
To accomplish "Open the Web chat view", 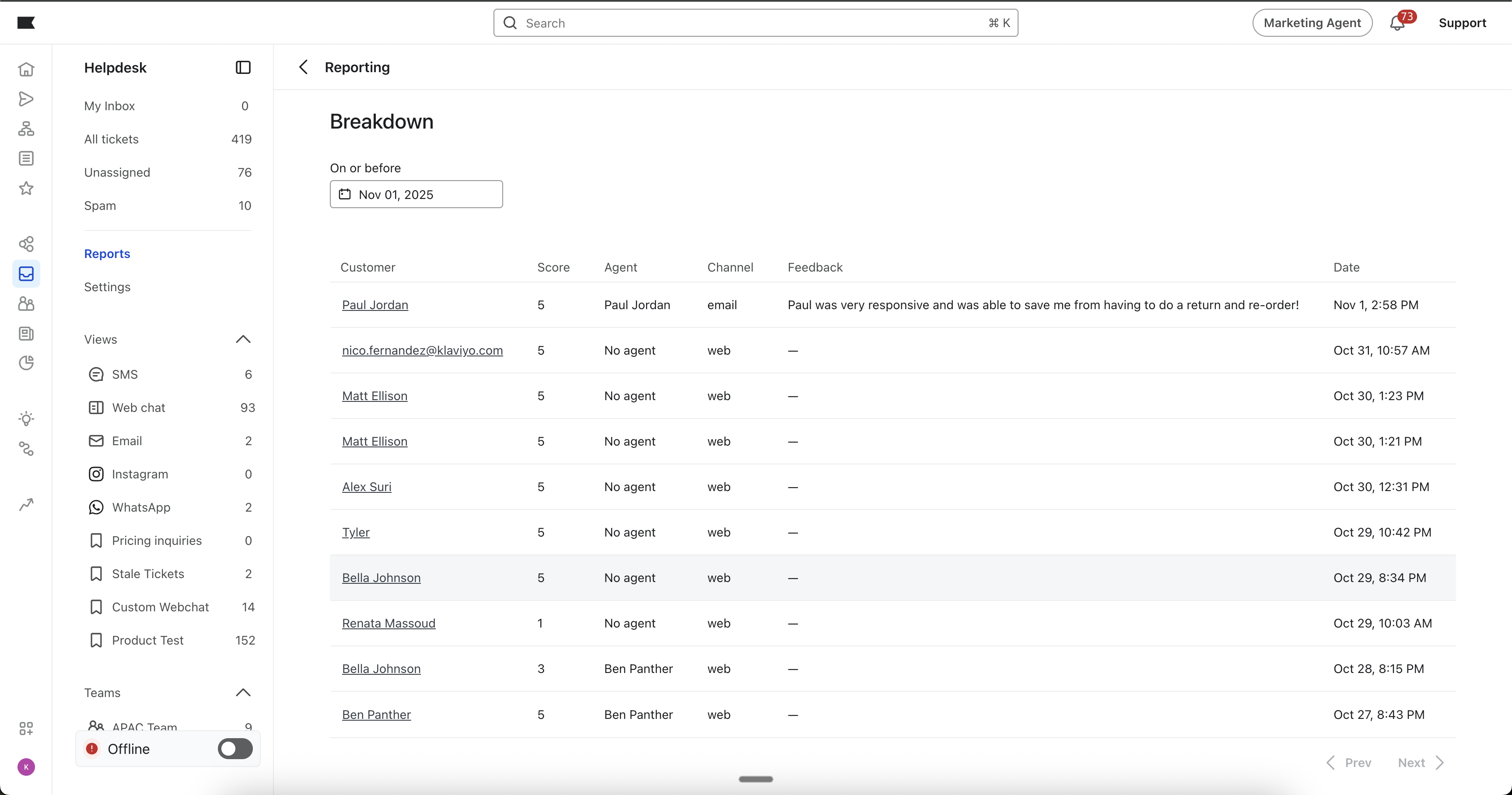I will (x=139, y=408).
